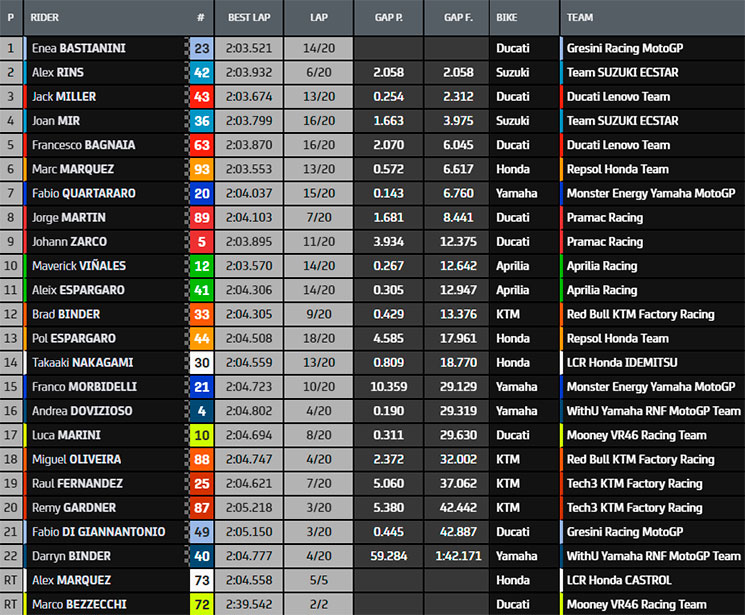Click Nakagami's white number 30 badge
745x615 pixels.
click(201, 363)
